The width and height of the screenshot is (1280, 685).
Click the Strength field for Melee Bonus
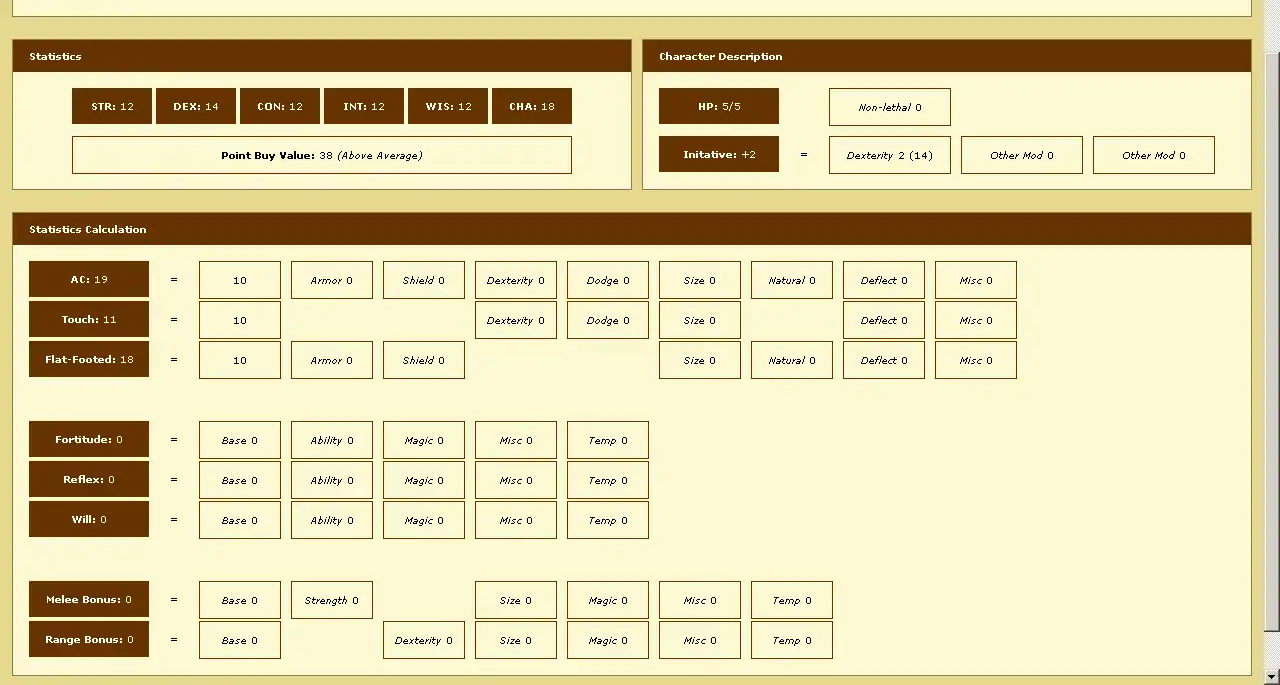tap(332, 600)
